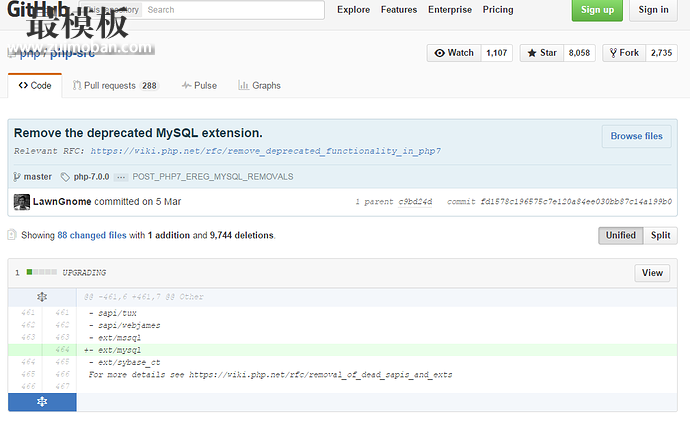
Task: Click the pull request icon
Action: pos(77,85)
